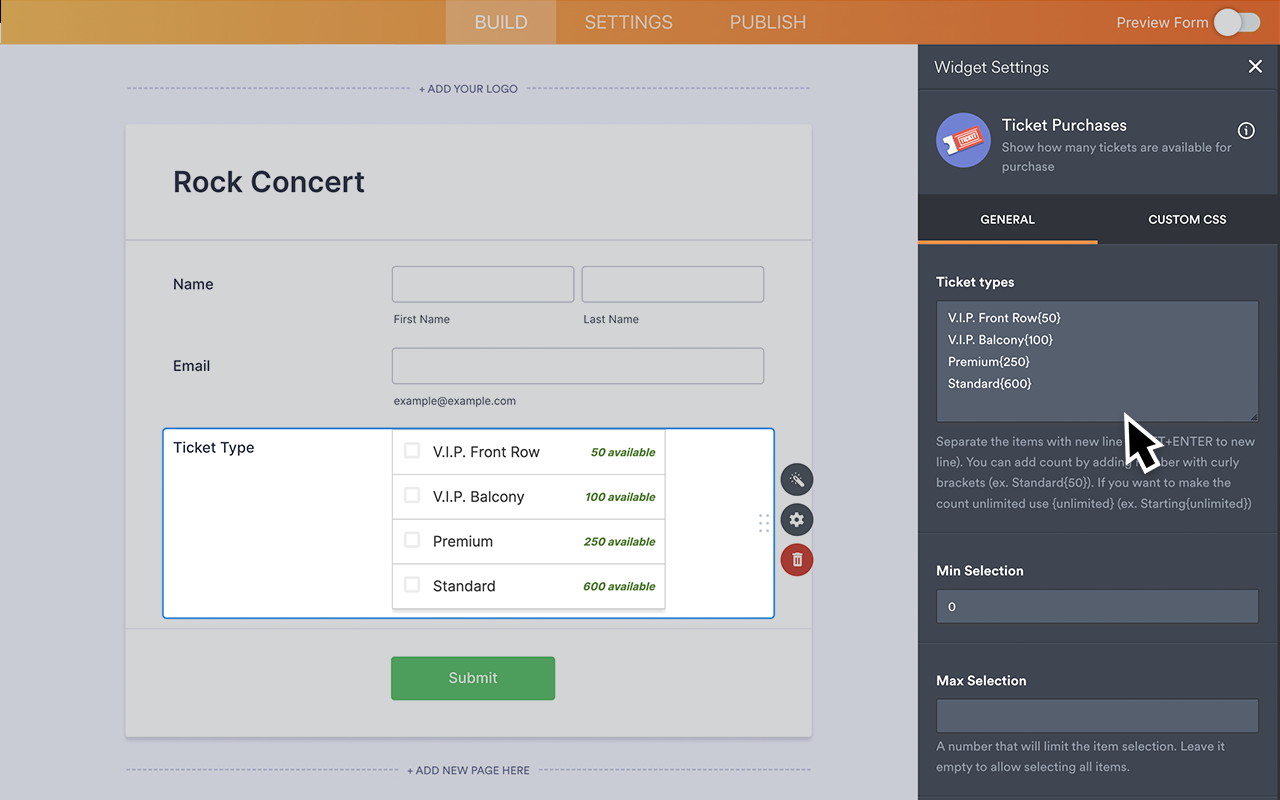Select the GENERAL tab in Widget Settings

tap(1007, 219)
